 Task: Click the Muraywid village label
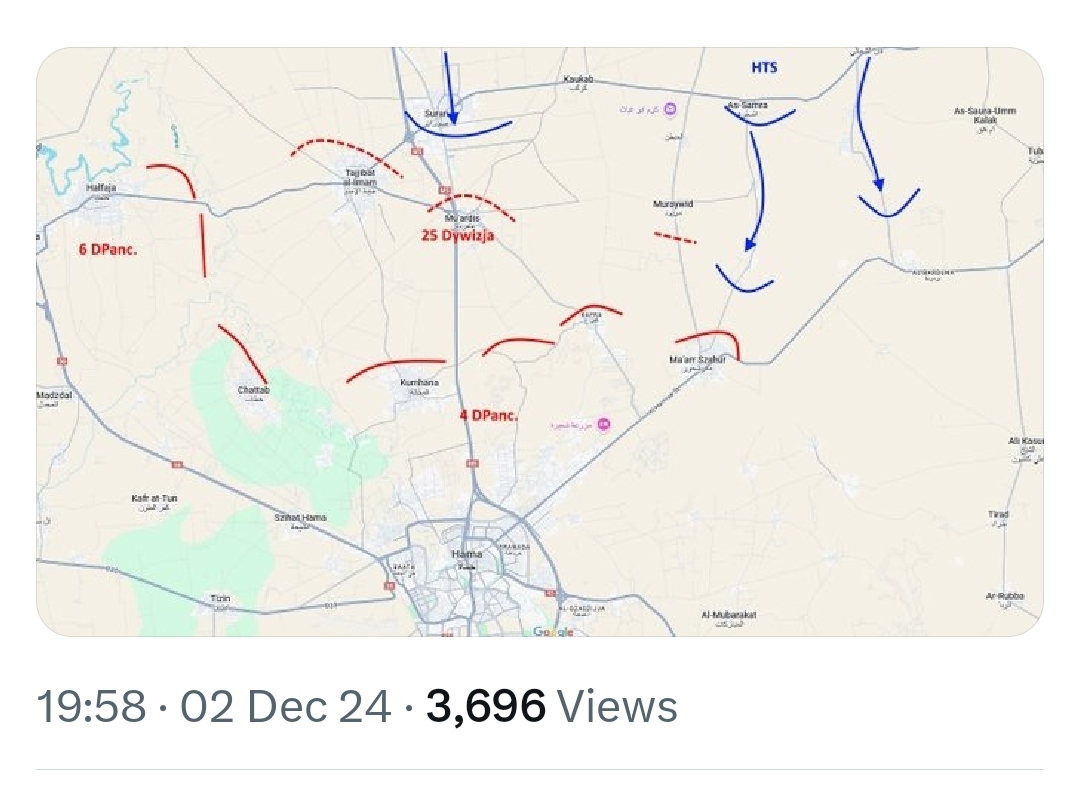pos(673,204)
